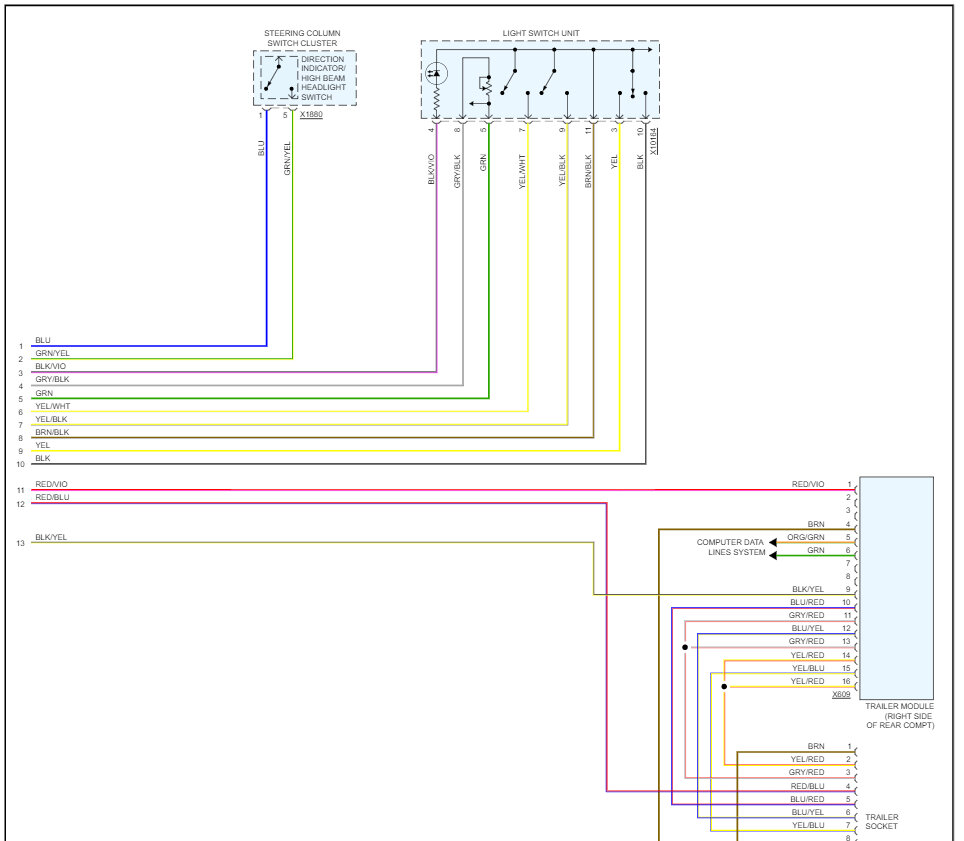The width and height of the screenshot is (964, 841).
Task: Select the horizontal GRN/YEL label on harness line 2
Action: 52,353
